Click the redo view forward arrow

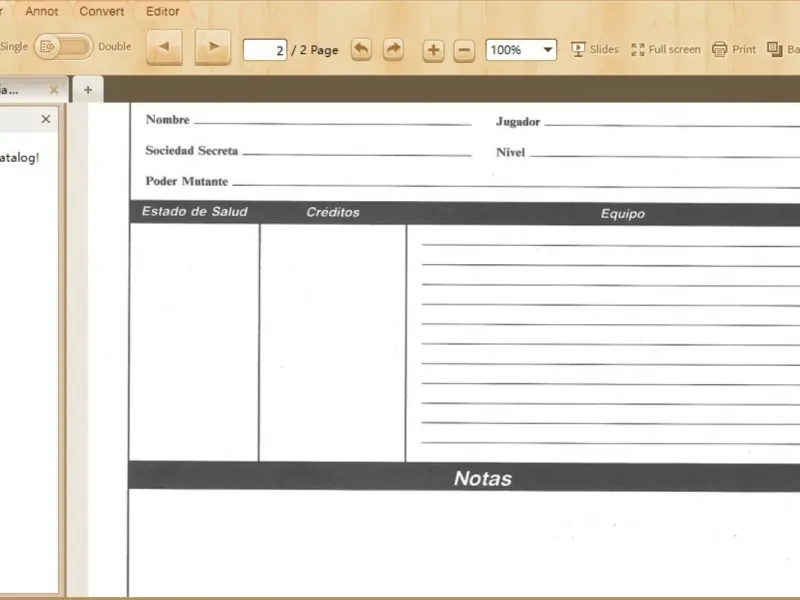coord(393,49)
